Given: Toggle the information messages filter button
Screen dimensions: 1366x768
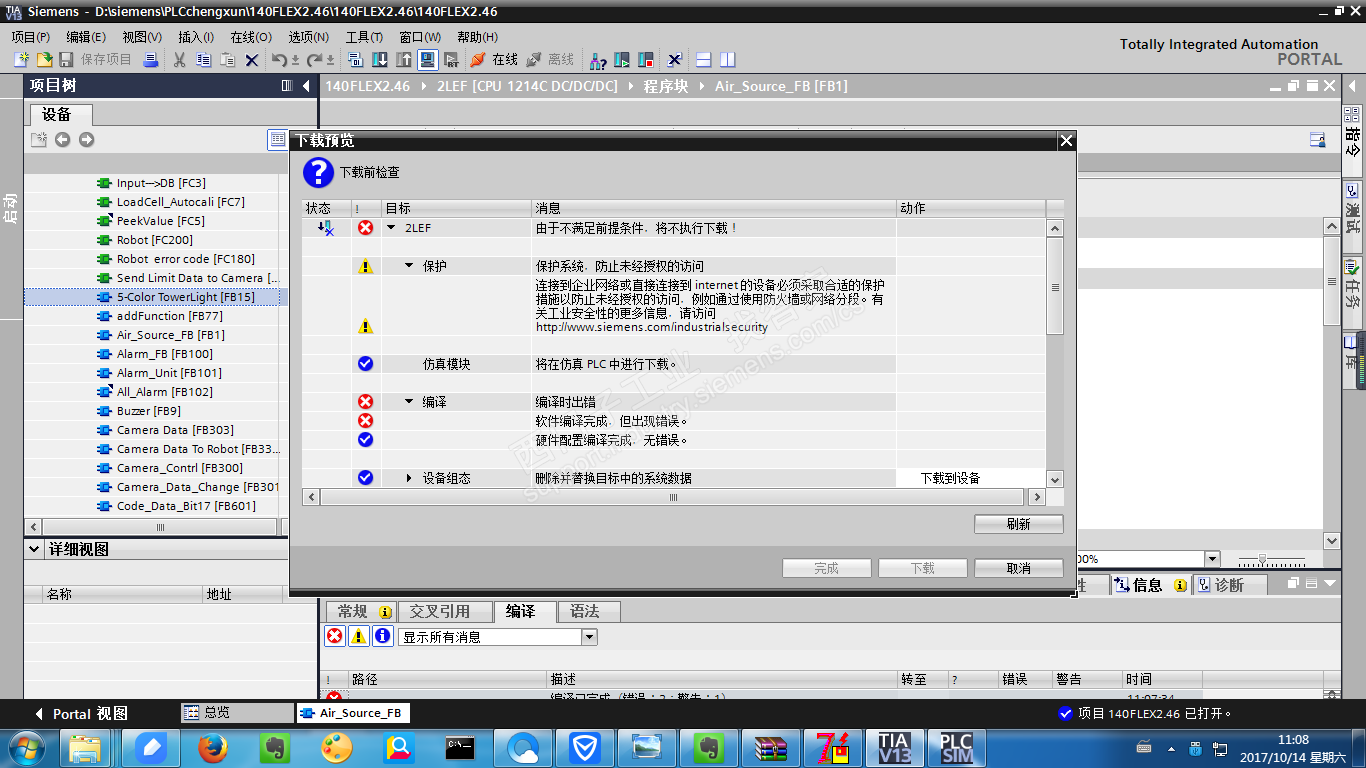Looking at the screenshot, I should [382, 636].
